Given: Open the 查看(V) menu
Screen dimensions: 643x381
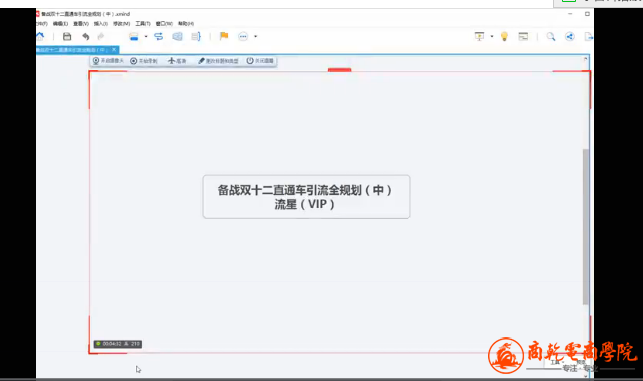Looking at the screenshot, I should 81,24.
